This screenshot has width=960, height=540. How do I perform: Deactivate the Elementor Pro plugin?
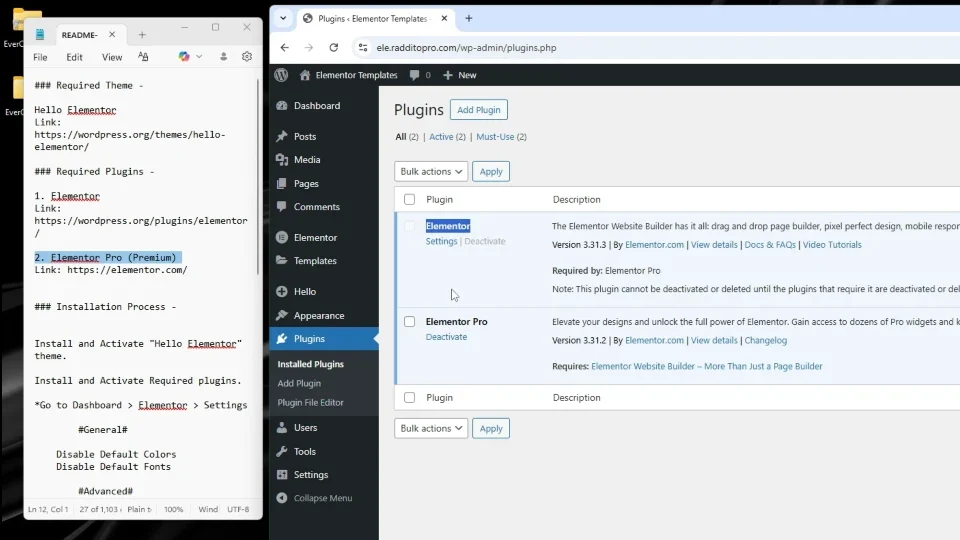coord(446,337)
